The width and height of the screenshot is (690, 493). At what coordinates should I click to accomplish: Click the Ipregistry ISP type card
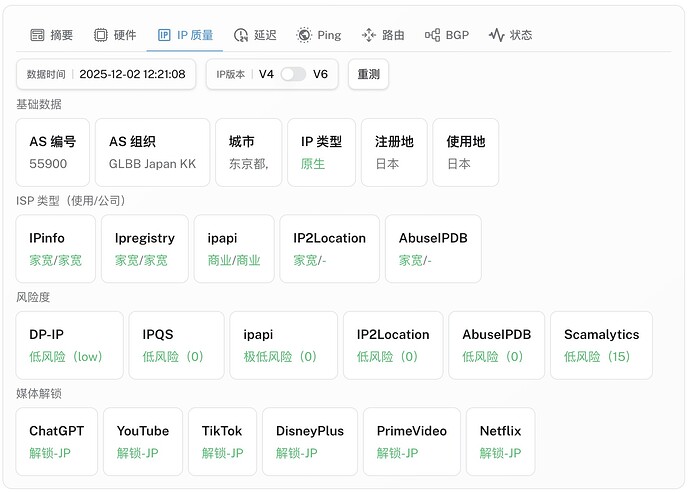click(145, 249)
